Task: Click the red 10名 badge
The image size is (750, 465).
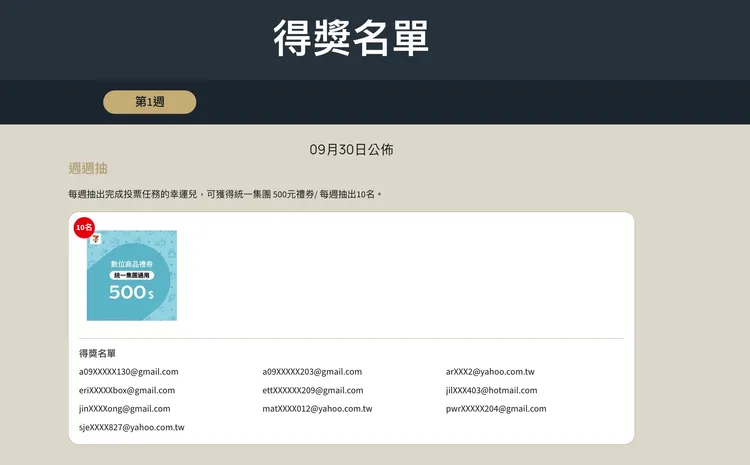Action: tap(84, 228)
